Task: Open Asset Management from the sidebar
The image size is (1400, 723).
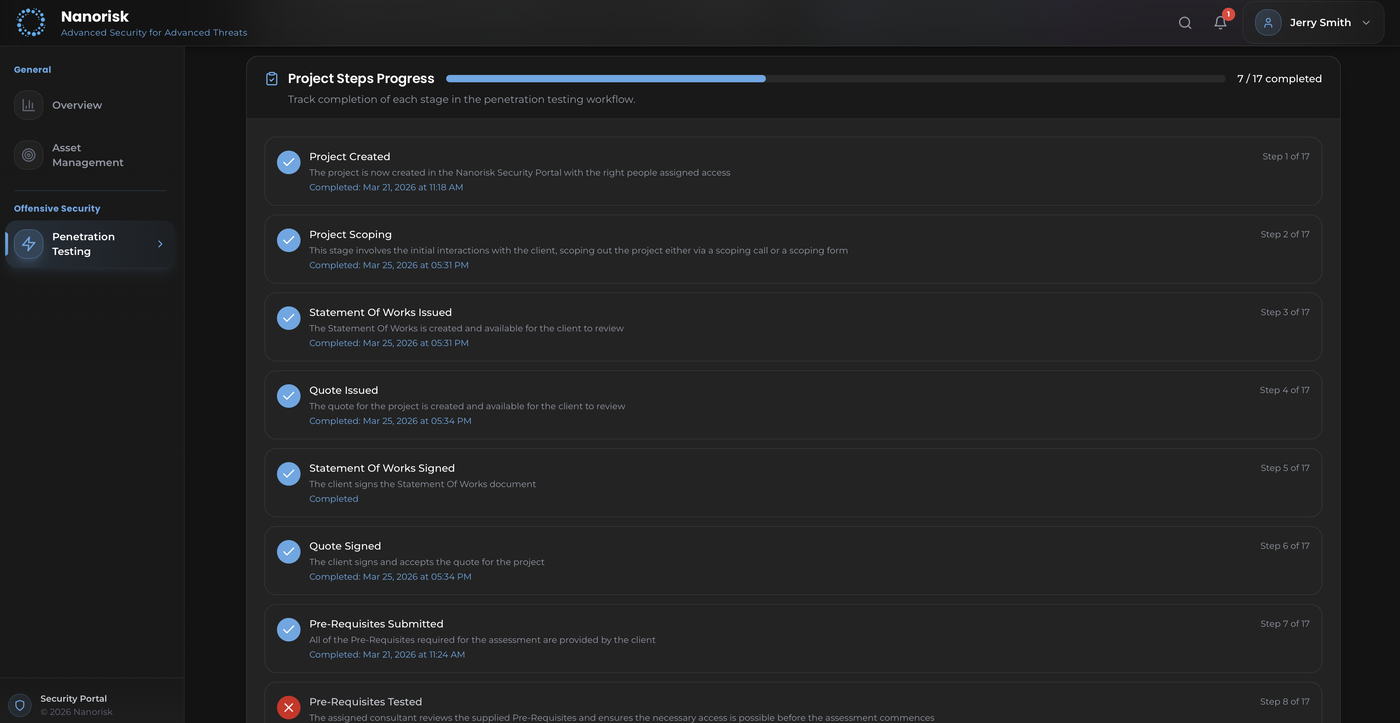Action: click(87, 155)
